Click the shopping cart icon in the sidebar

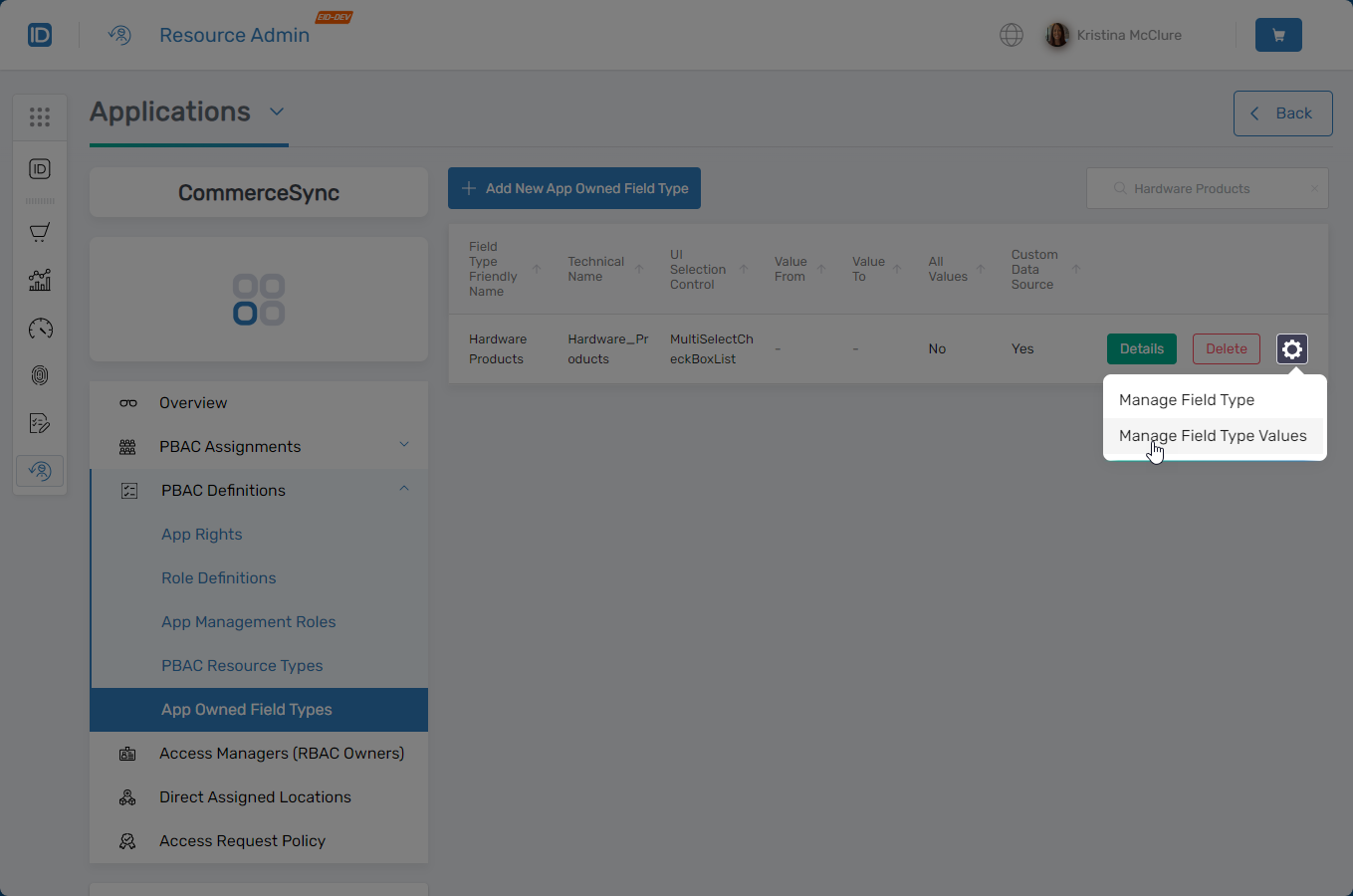40,231
